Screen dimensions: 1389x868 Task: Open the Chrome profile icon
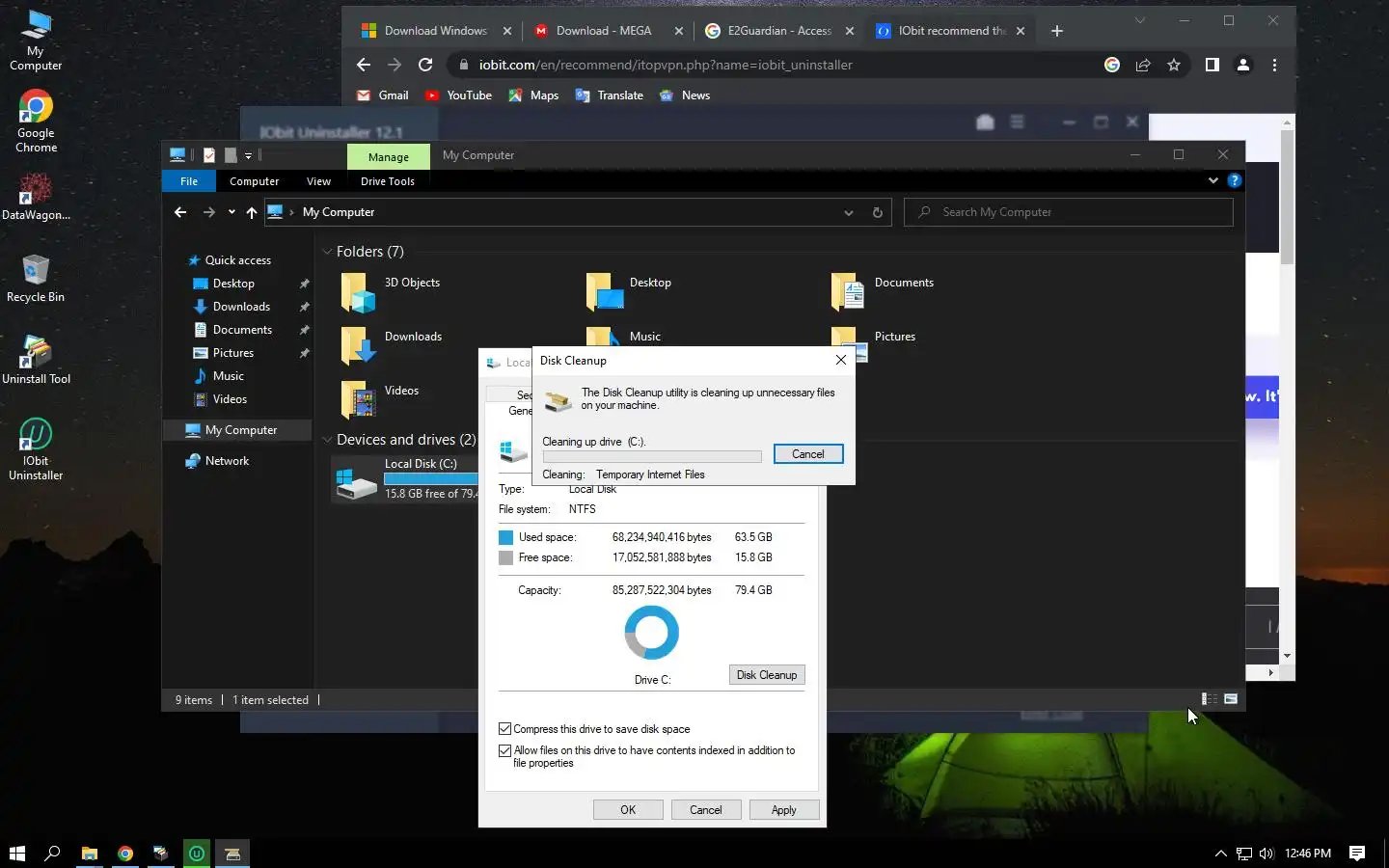1243,65
